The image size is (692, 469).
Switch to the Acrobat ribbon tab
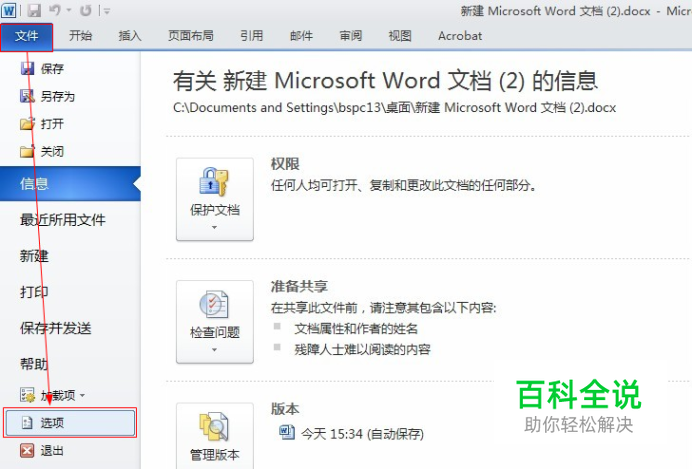pyautogui.click(x=460, y=36)
